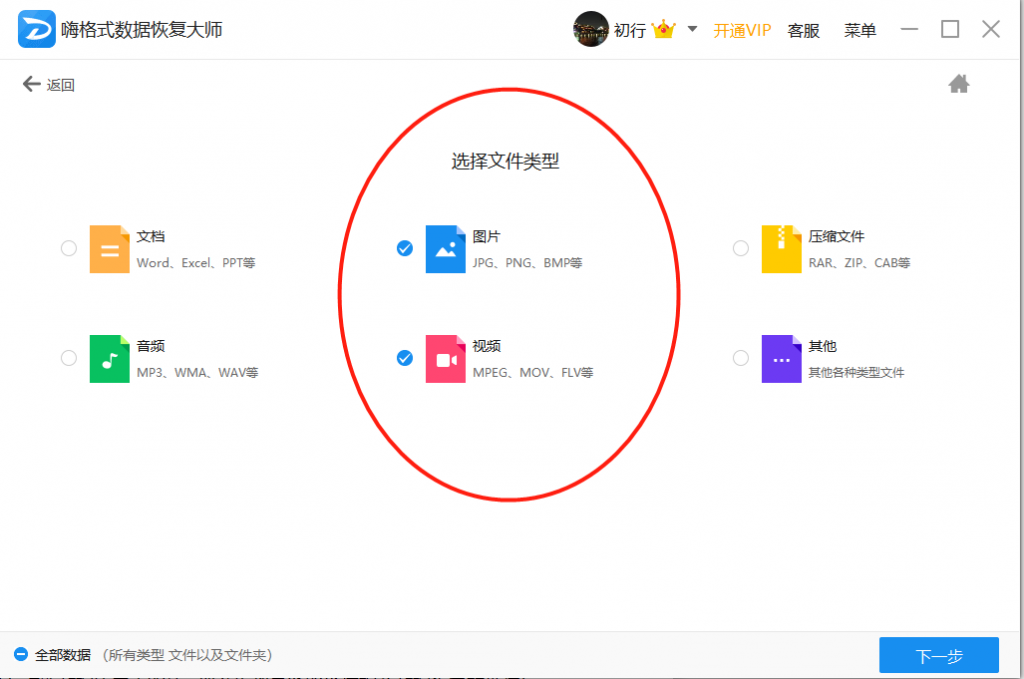This screenshot has height=679, width=1024.
Task: Click 'Word、Excel、PPT等' description text
Action: point(196,262)
